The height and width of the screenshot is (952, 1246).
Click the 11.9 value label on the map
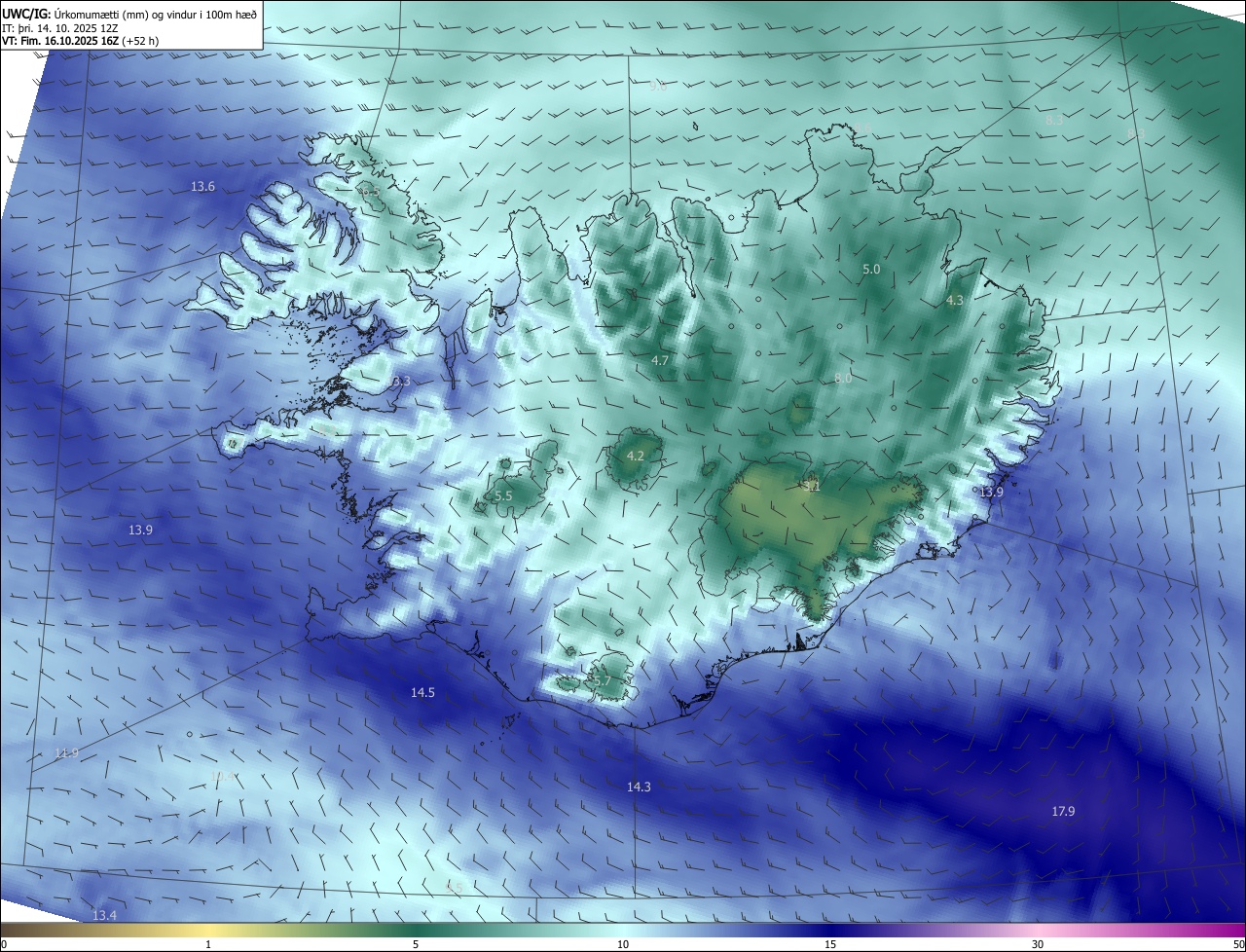point(66,753)
